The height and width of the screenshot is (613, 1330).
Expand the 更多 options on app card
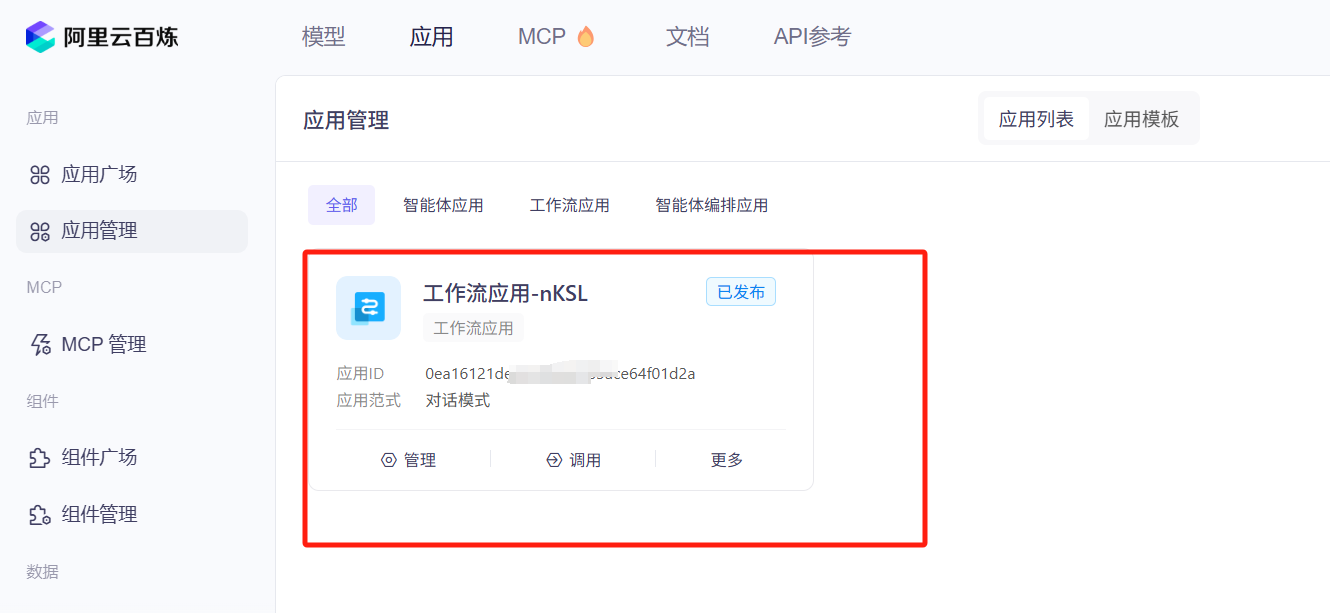click(x=727, y=460)
